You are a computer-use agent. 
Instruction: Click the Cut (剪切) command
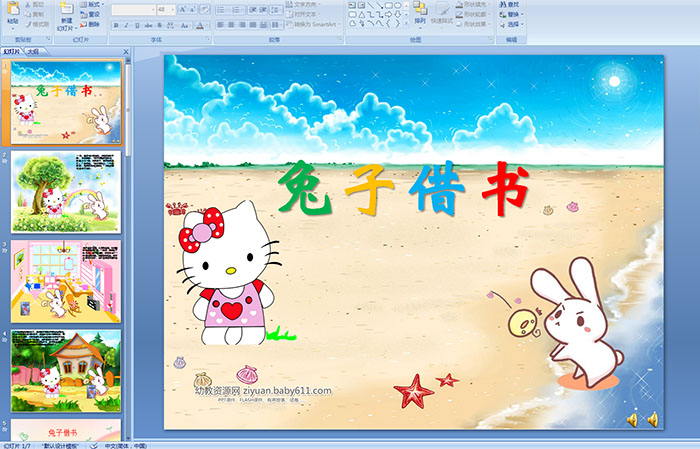click(x=34, y=4)
